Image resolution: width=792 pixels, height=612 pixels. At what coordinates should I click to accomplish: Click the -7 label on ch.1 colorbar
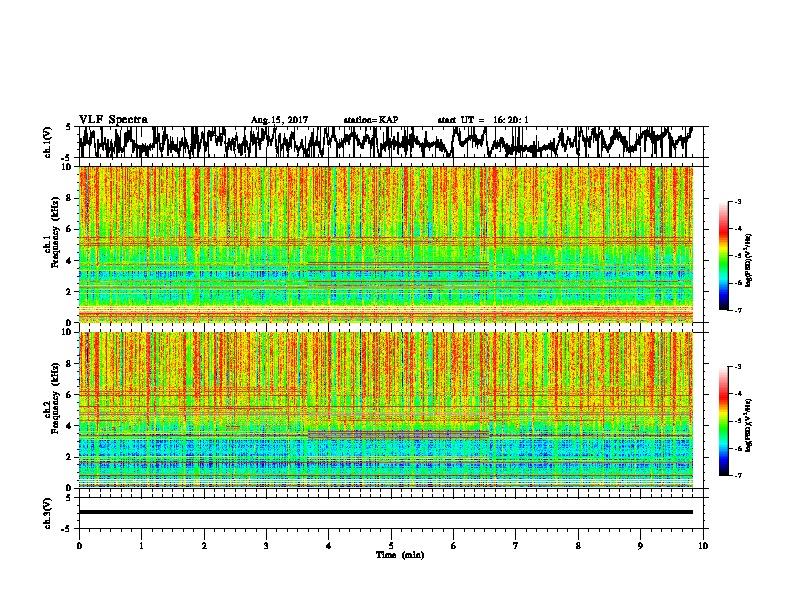pos(738,310)
